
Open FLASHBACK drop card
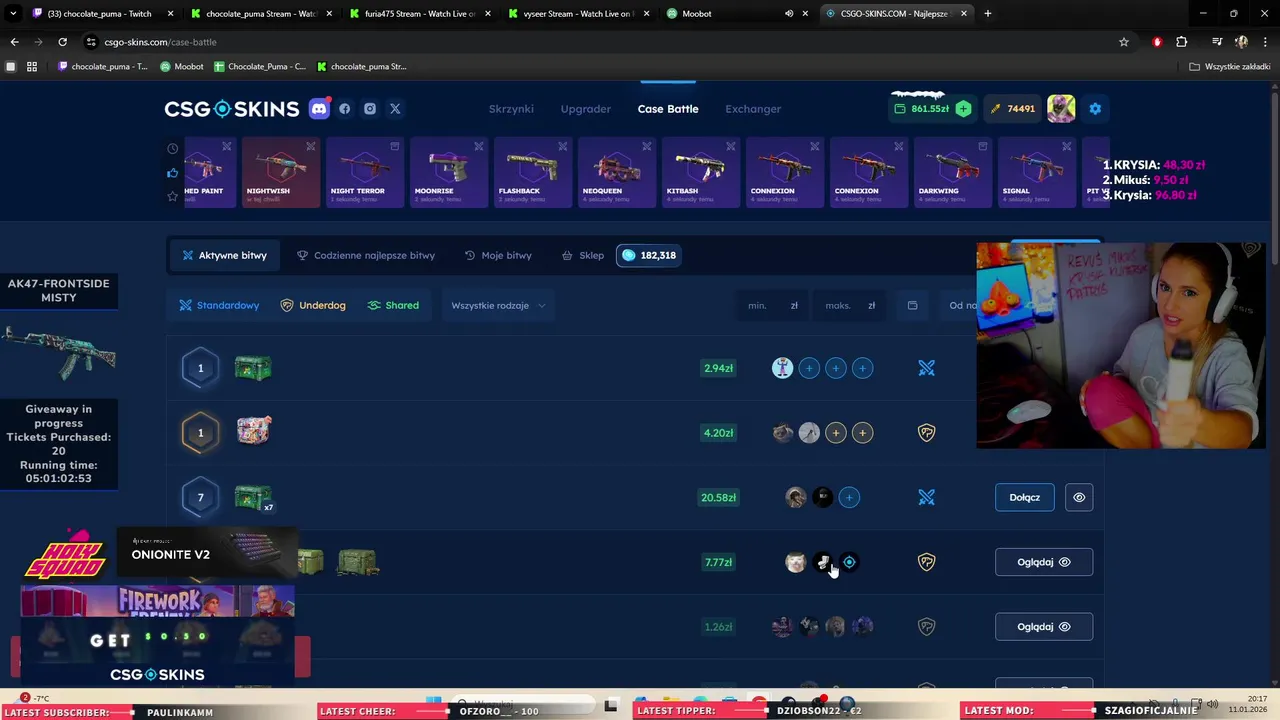point(533,172)
